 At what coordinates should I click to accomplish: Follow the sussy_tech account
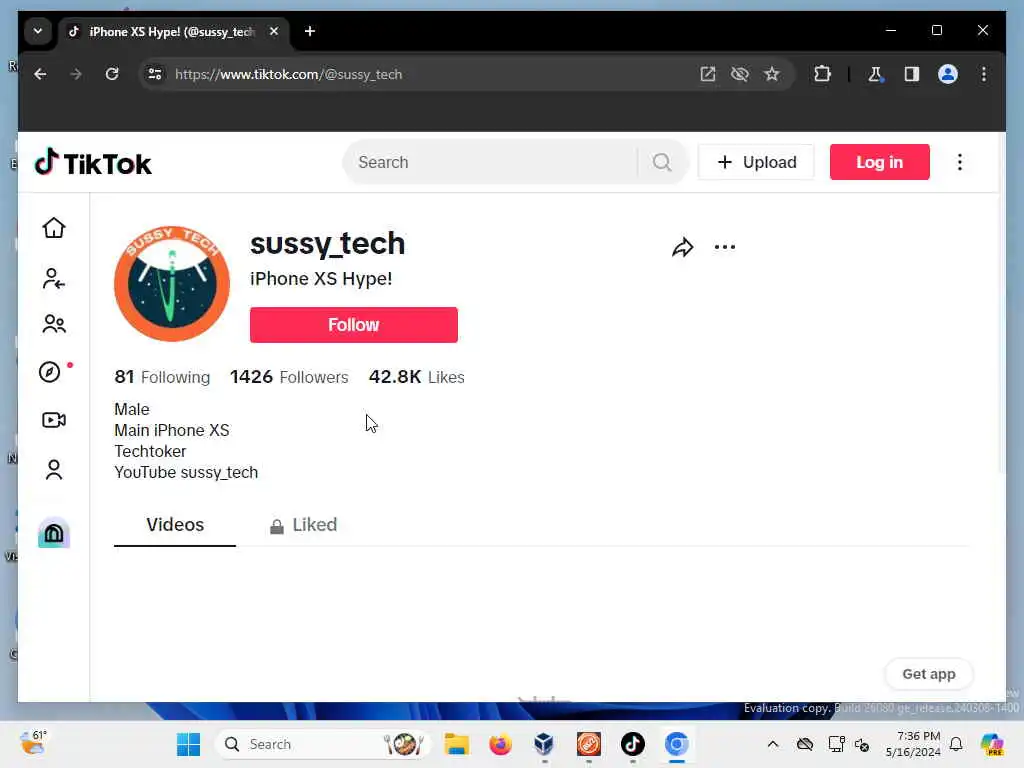353,325
